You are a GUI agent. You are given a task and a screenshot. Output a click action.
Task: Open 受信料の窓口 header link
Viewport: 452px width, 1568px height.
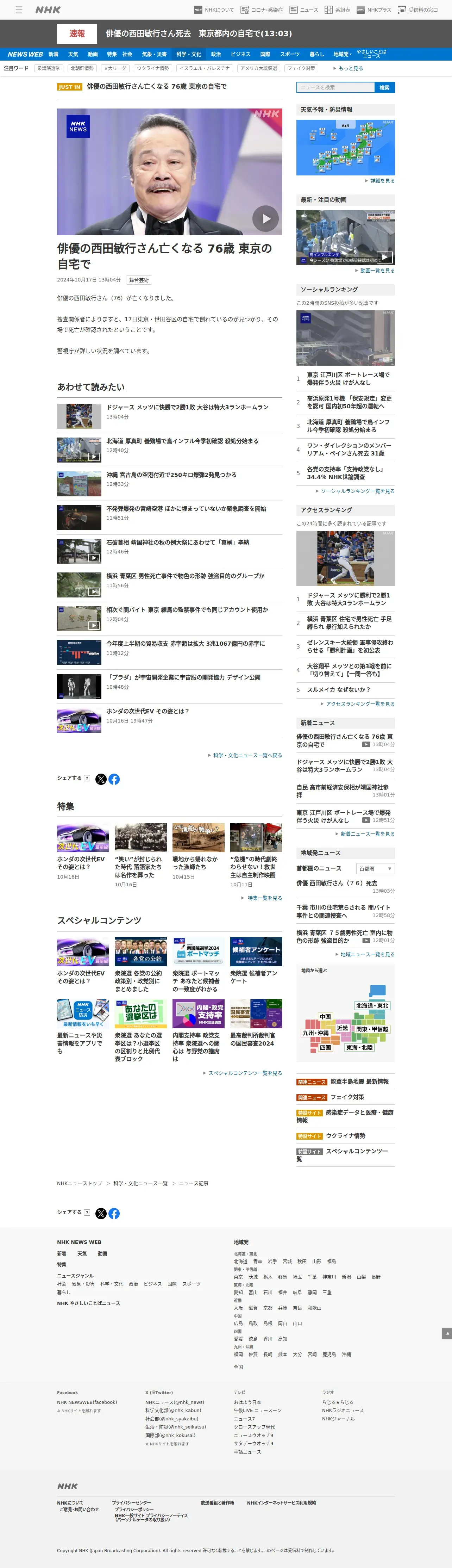417,10
